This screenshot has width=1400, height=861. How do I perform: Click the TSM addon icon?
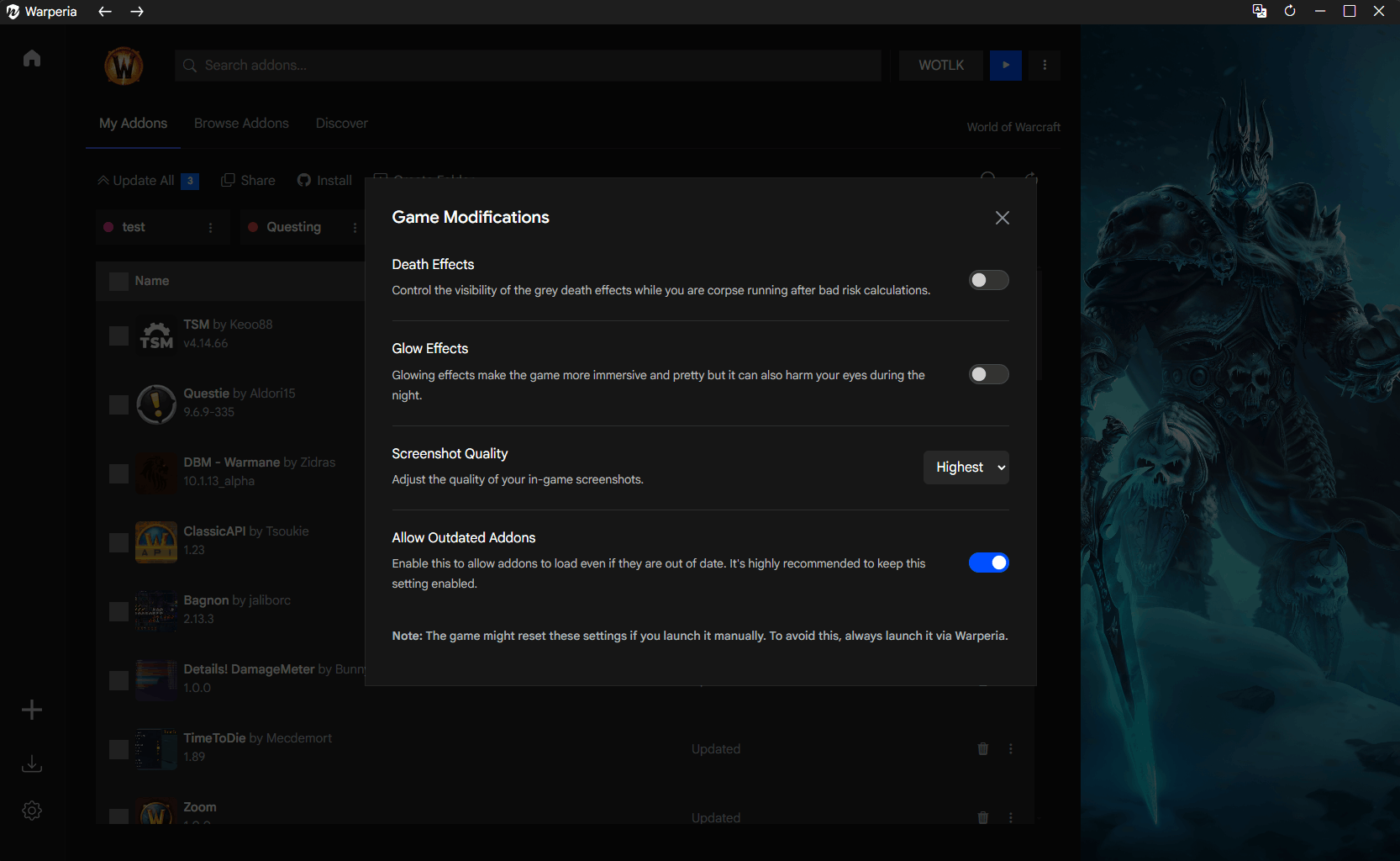156,335
